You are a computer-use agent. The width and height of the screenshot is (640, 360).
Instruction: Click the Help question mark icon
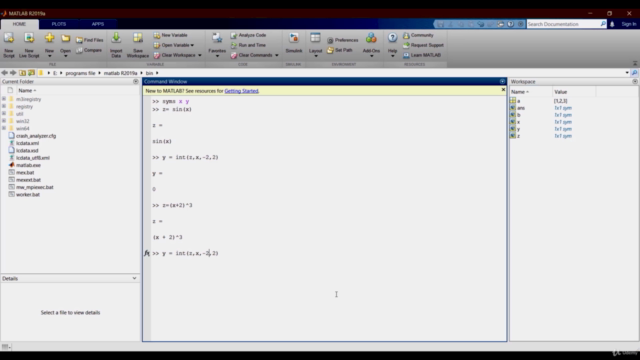[392, 38]
